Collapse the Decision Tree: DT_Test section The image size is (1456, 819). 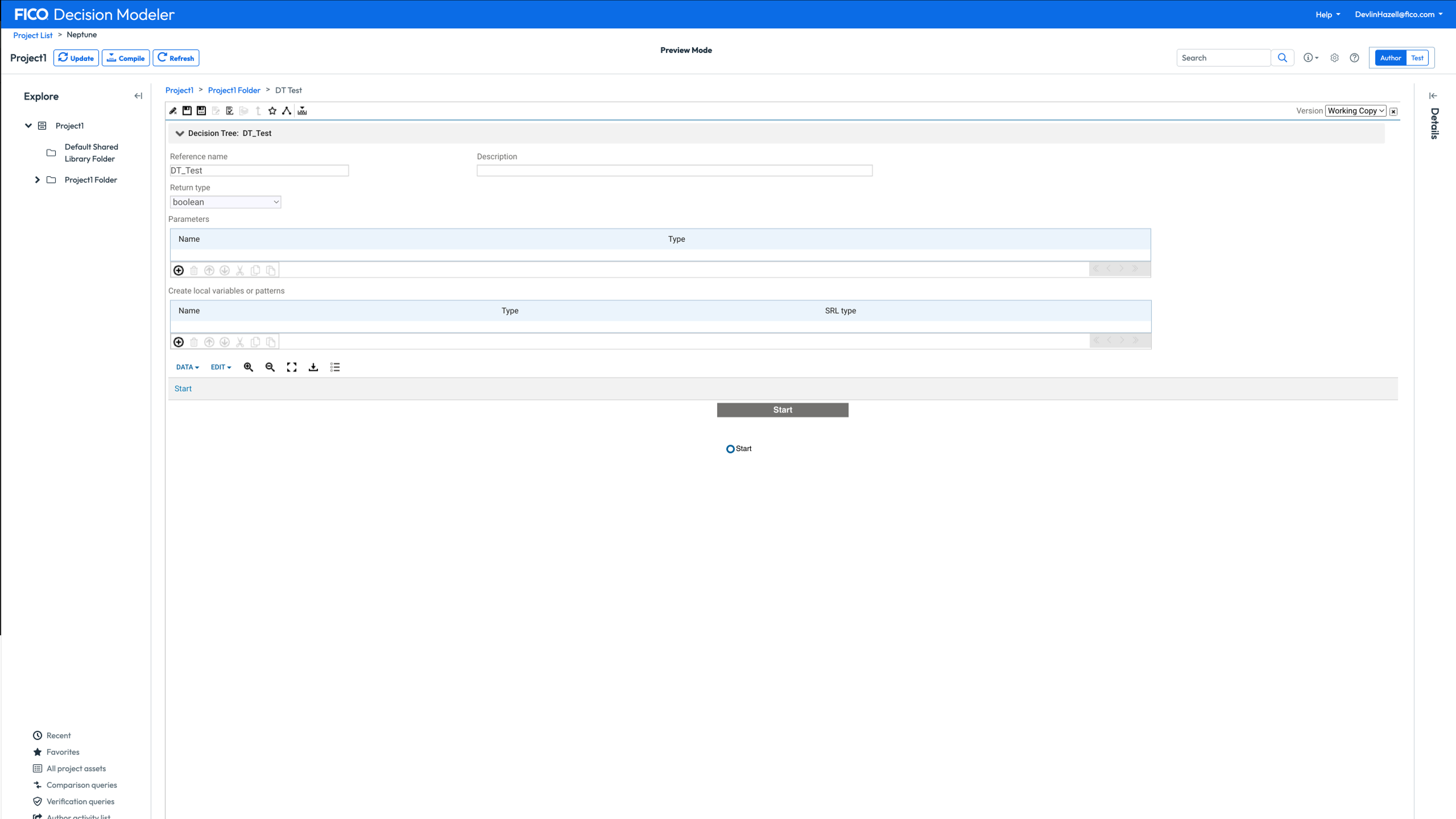(x=180, y=134)
